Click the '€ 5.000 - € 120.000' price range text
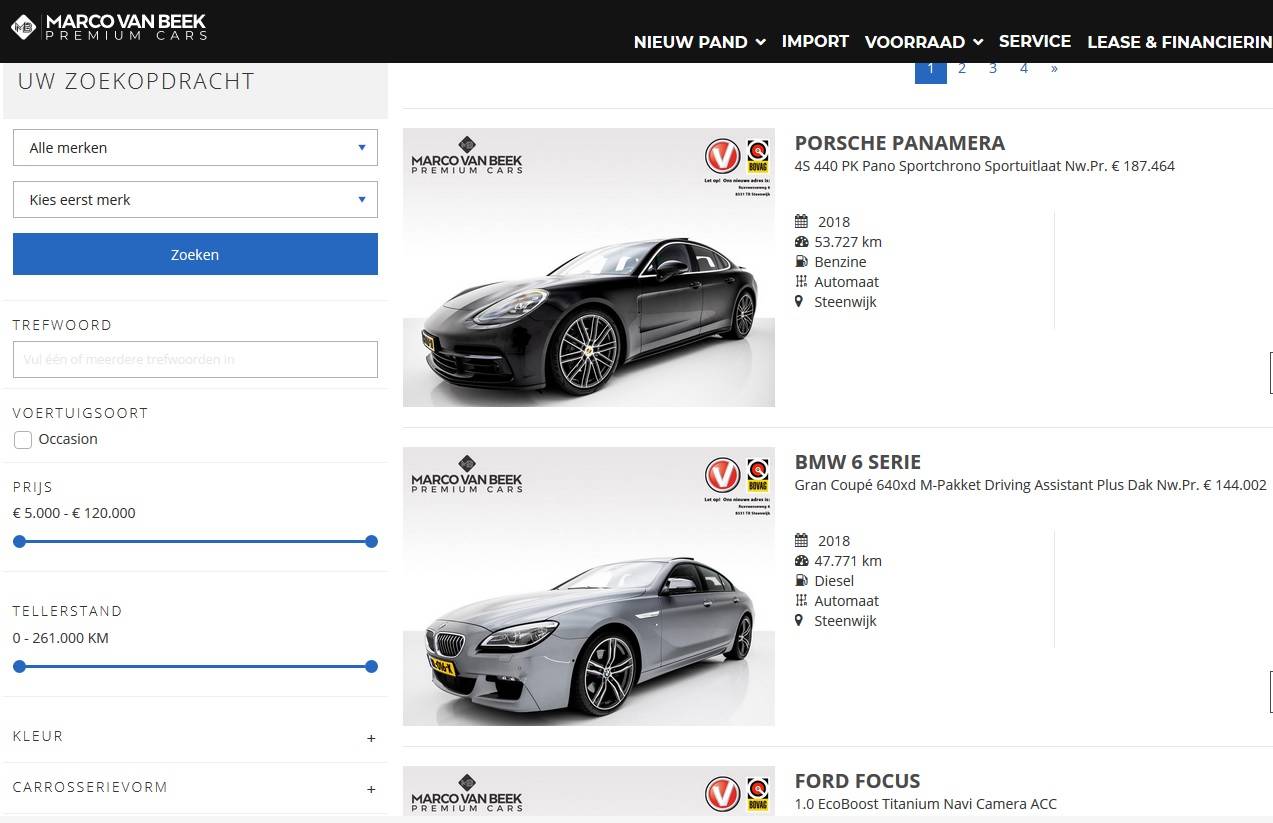Viewport: 1273px width, 823px height. [74, 513]
